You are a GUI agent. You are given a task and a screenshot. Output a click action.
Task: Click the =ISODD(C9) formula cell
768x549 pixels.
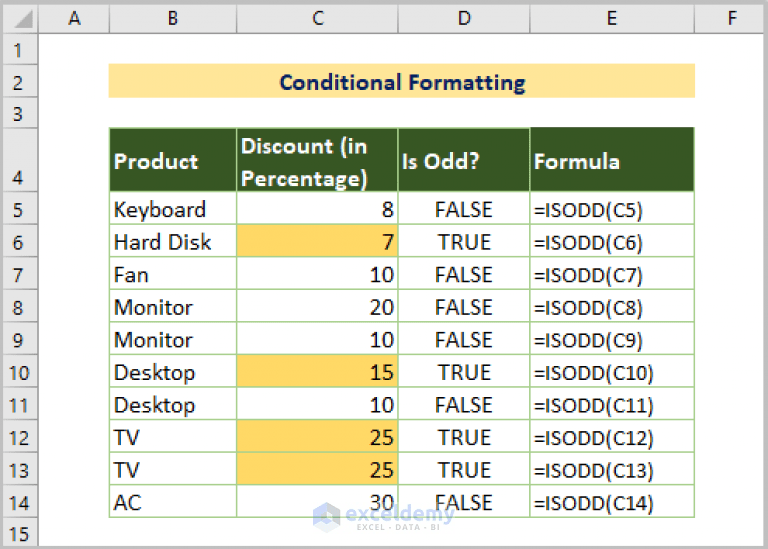pyautogui.click(x=612, y=339)
